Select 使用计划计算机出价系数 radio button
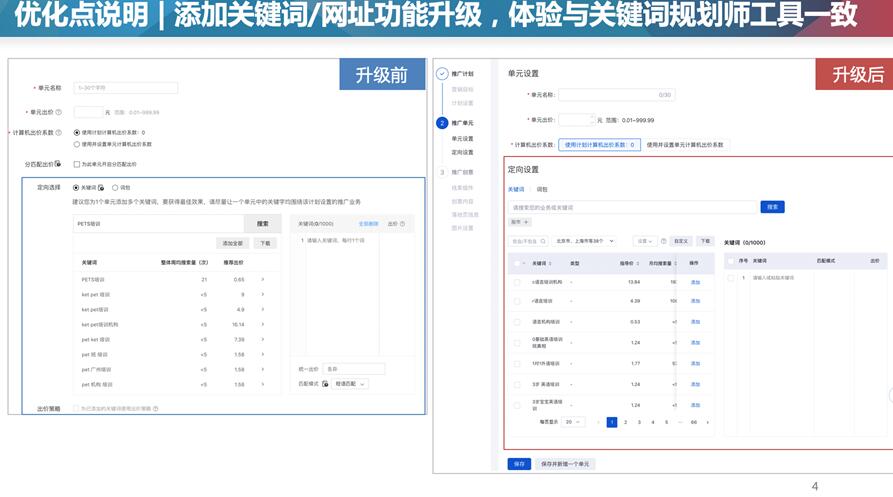893x497 pixels. tap(77, 132)
